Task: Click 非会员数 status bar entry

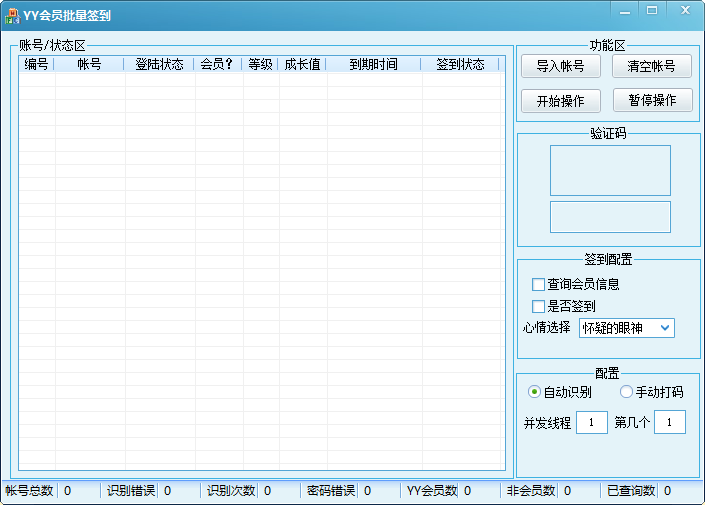Action: pos(531,491)
